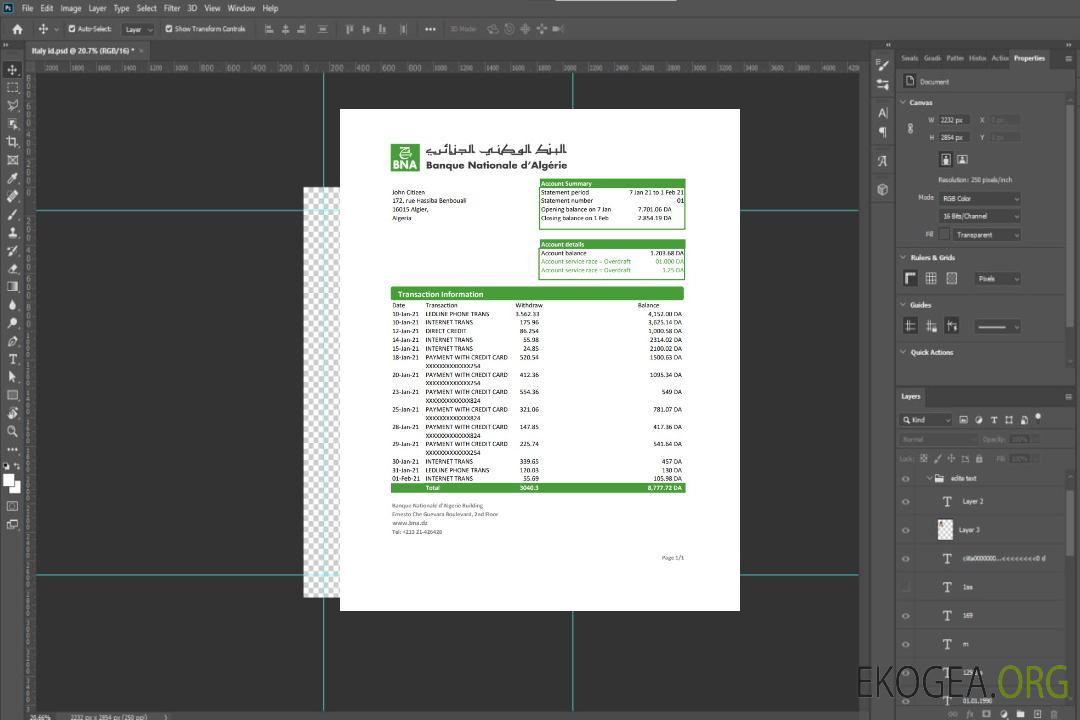Click the foreground color swatch
Image resolution: width=1080 pixels, height=720 pixels.
tap(8, 480)
